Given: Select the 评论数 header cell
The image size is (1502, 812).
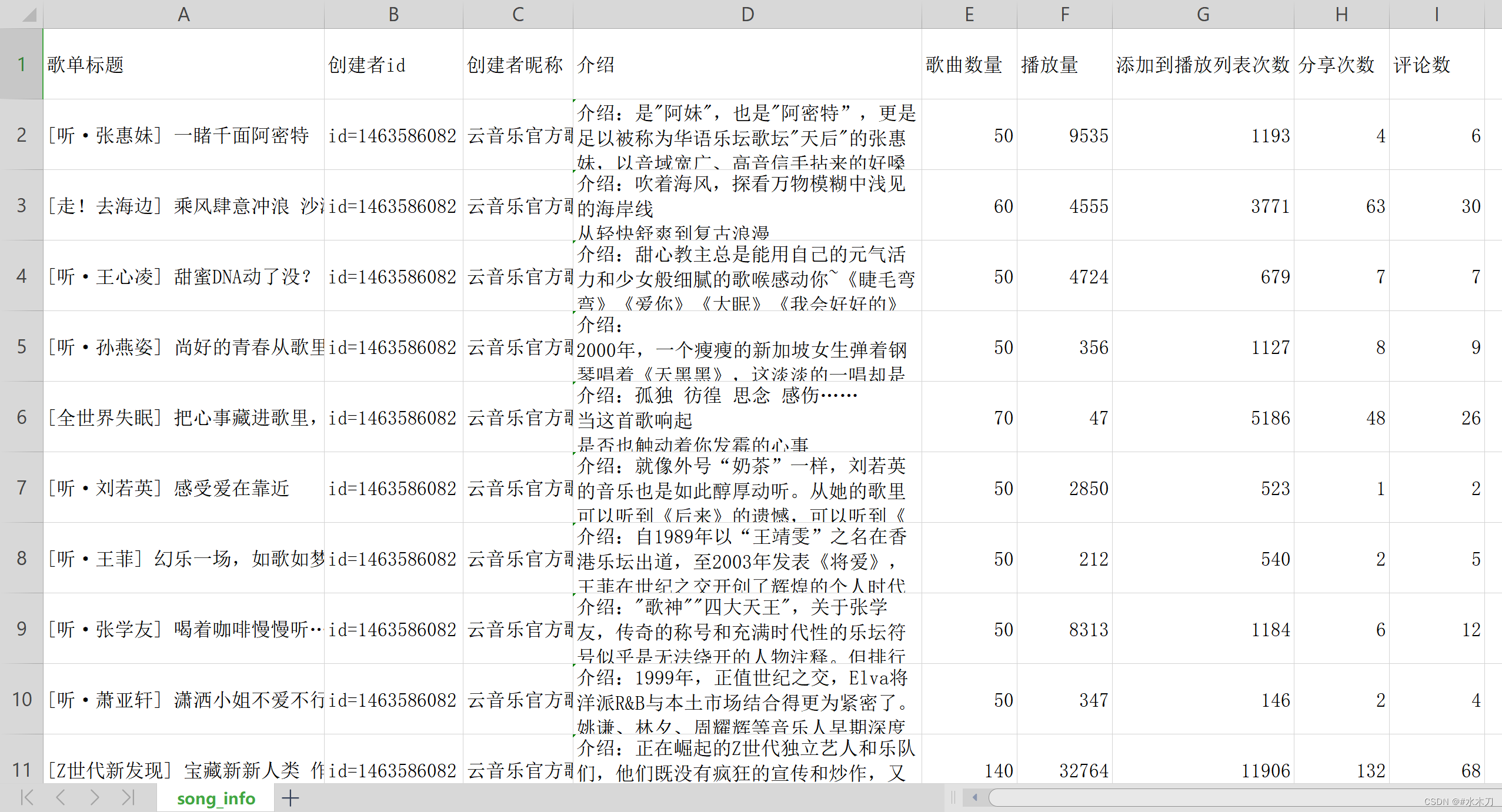Looking at the screenshot, I should tap(1437, 64).
